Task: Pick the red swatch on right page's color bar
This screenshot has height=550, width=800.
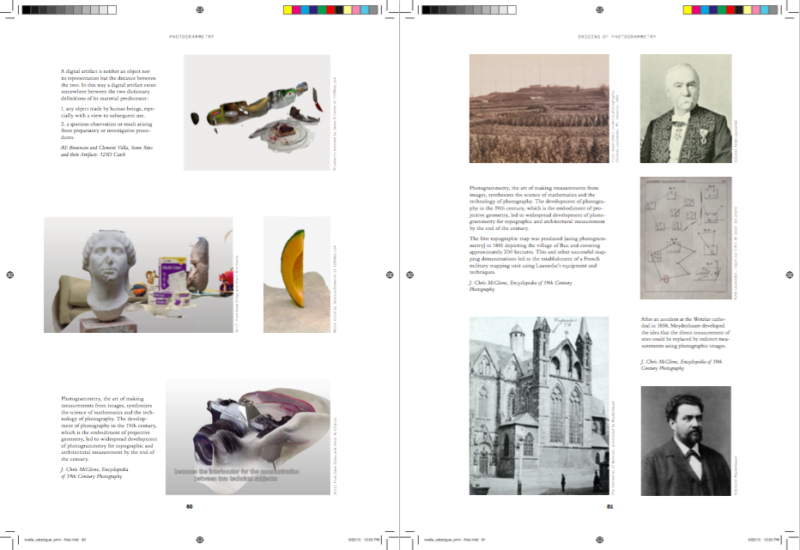Action: click(731, 10)
